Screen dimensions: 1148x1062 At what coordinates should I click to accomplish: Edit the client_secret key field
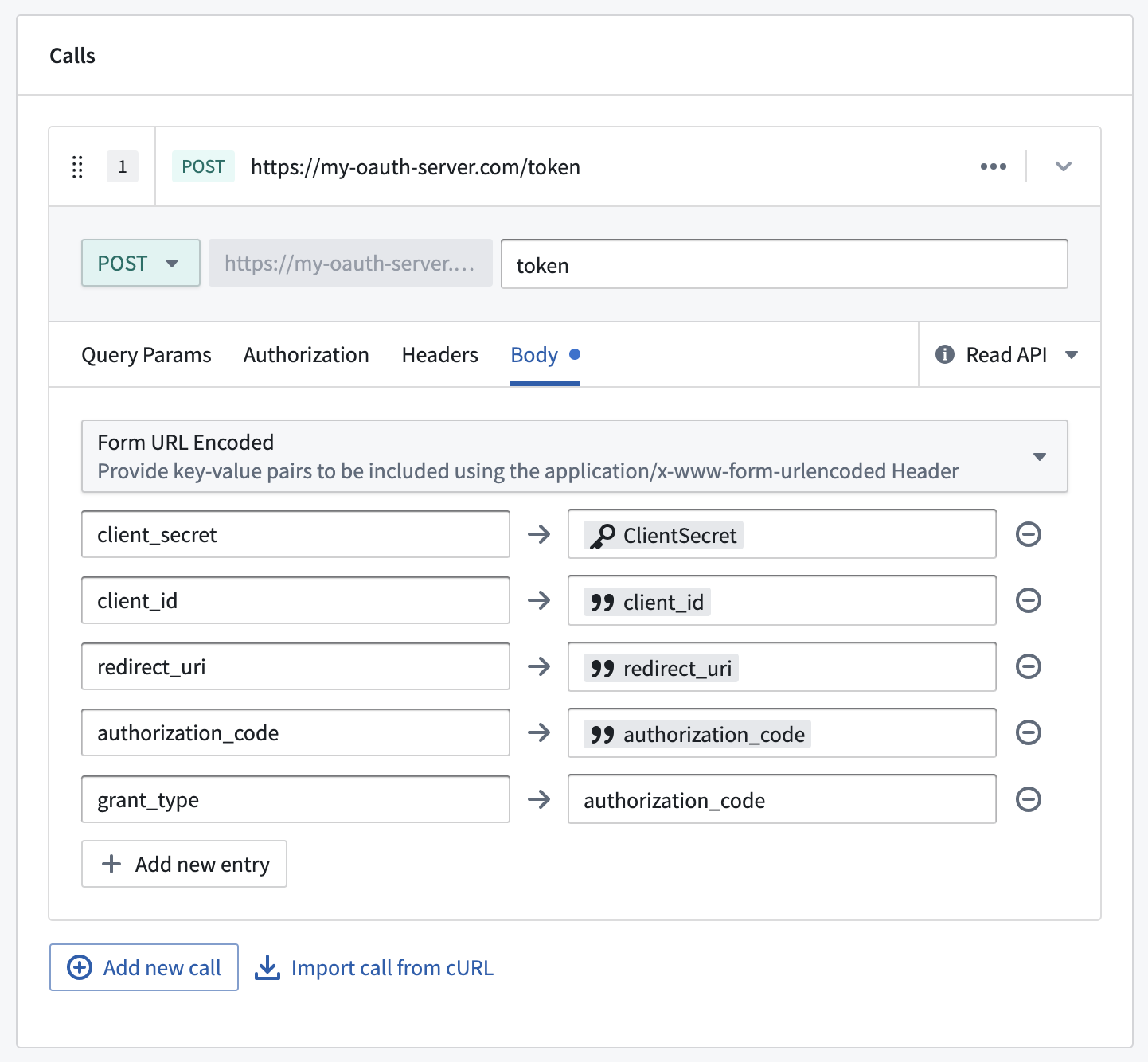tap(295, 534)
